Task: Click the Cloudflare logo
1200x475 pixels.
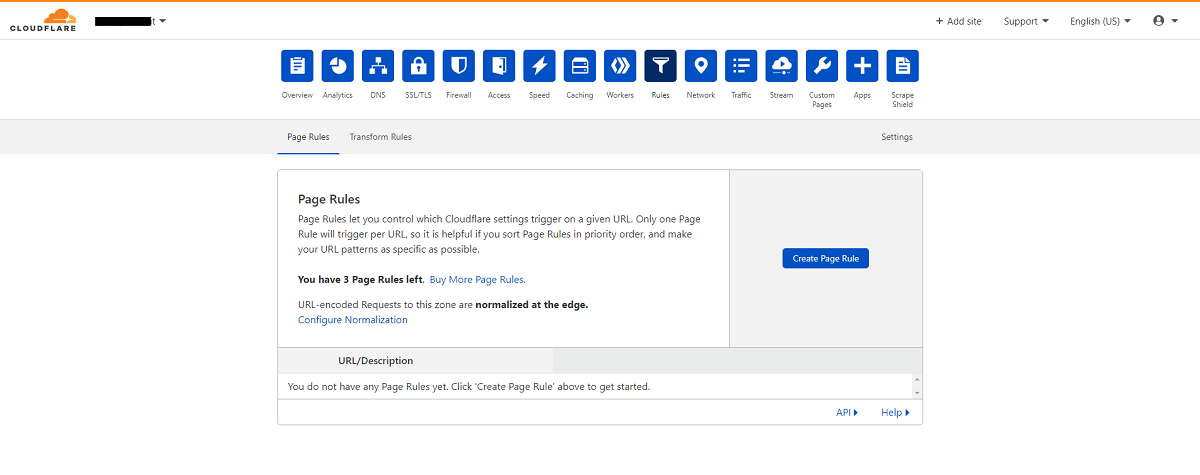Action: (43, 20)
